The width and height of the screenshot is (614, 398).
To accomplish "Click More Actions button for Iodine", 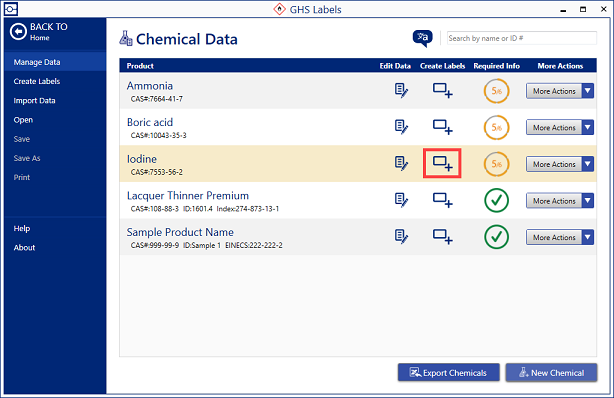I will pos(554,164).
